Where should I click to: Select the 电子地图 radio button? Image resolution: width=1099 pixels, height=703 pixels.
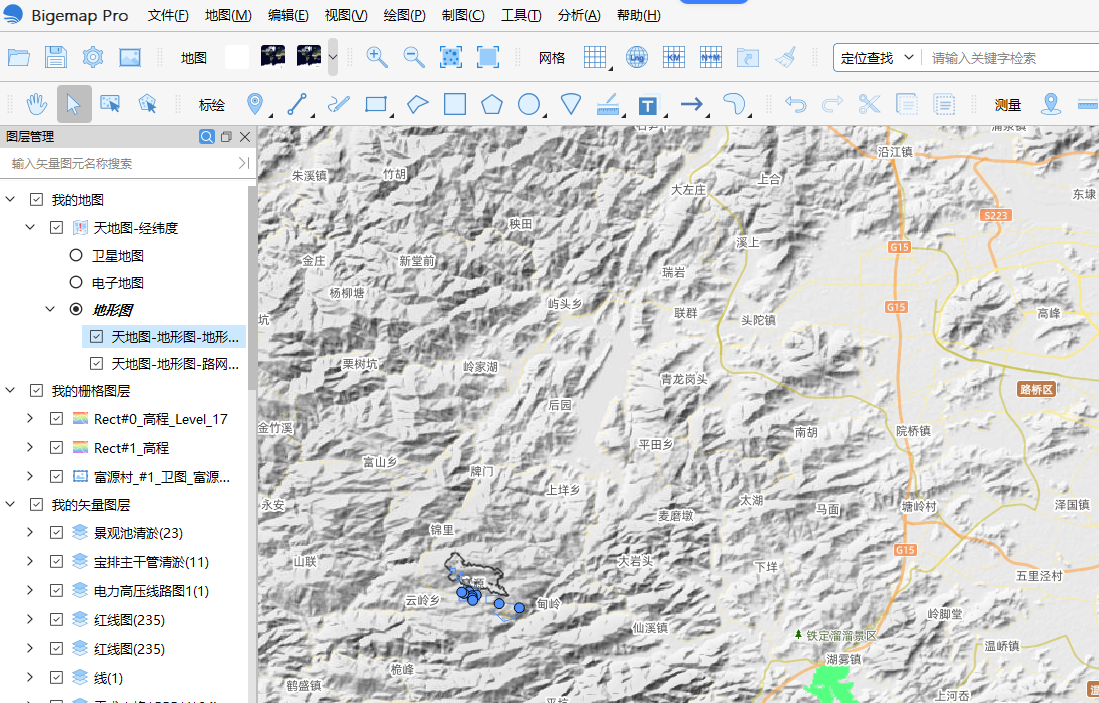pyautogui.click(x=76, y=282)
